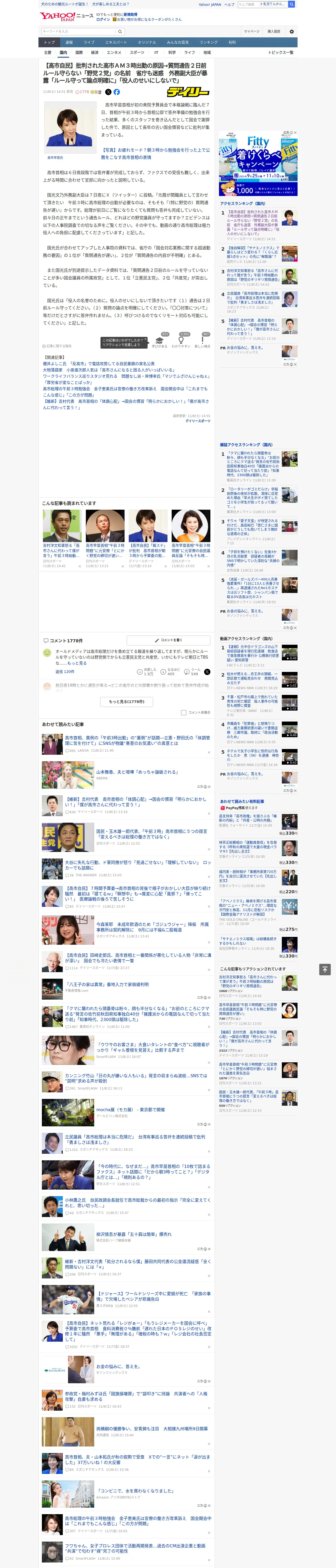Share the top comment on X
Image resolution: width=336 pixels, height=1568 pixels.
[207, 671]
